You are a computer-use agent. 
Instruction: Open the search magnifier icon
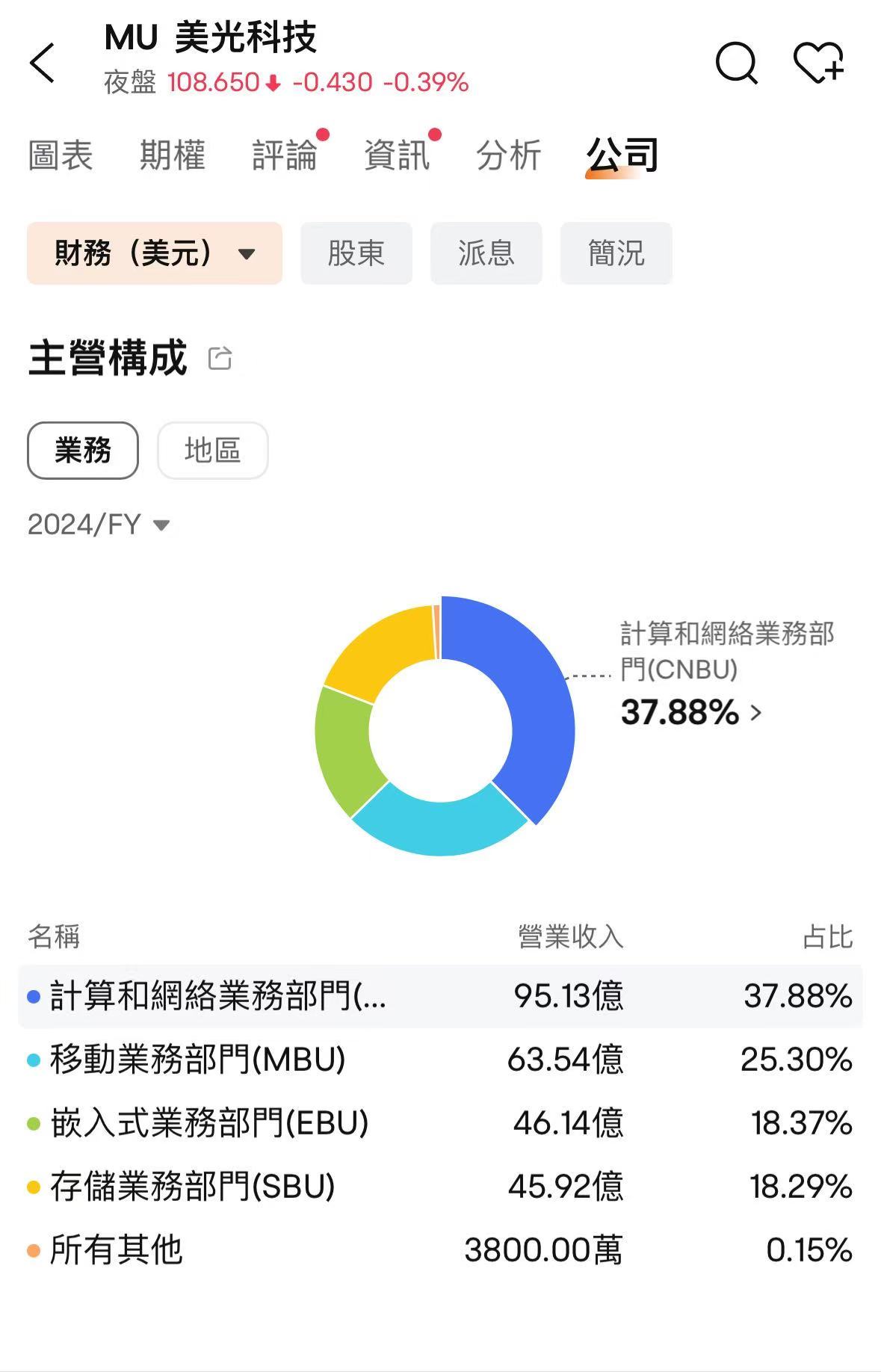(x=736, y=62)
